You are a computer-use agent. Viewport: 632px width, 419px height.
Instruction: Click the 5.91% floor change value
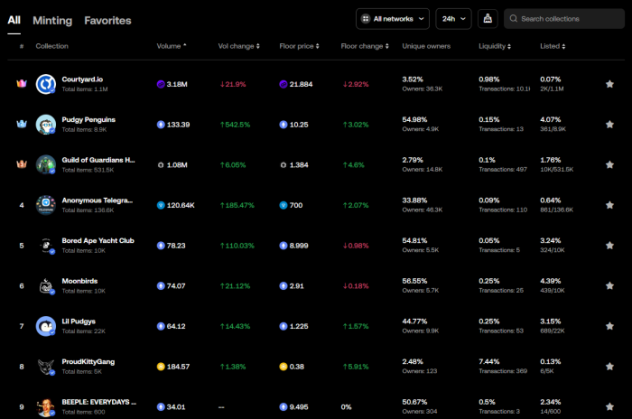click(356, 367)
